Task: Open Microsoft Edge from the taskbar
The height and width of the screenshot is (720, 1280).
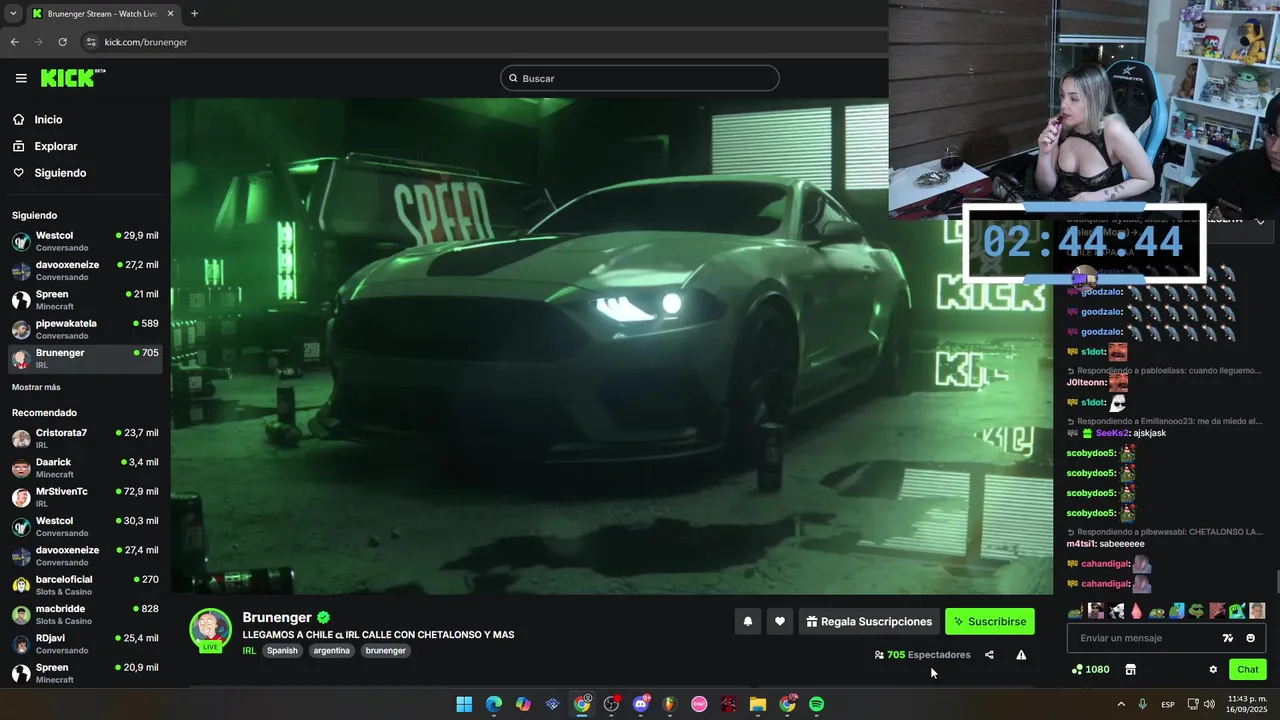Action: tap(494, 704)
